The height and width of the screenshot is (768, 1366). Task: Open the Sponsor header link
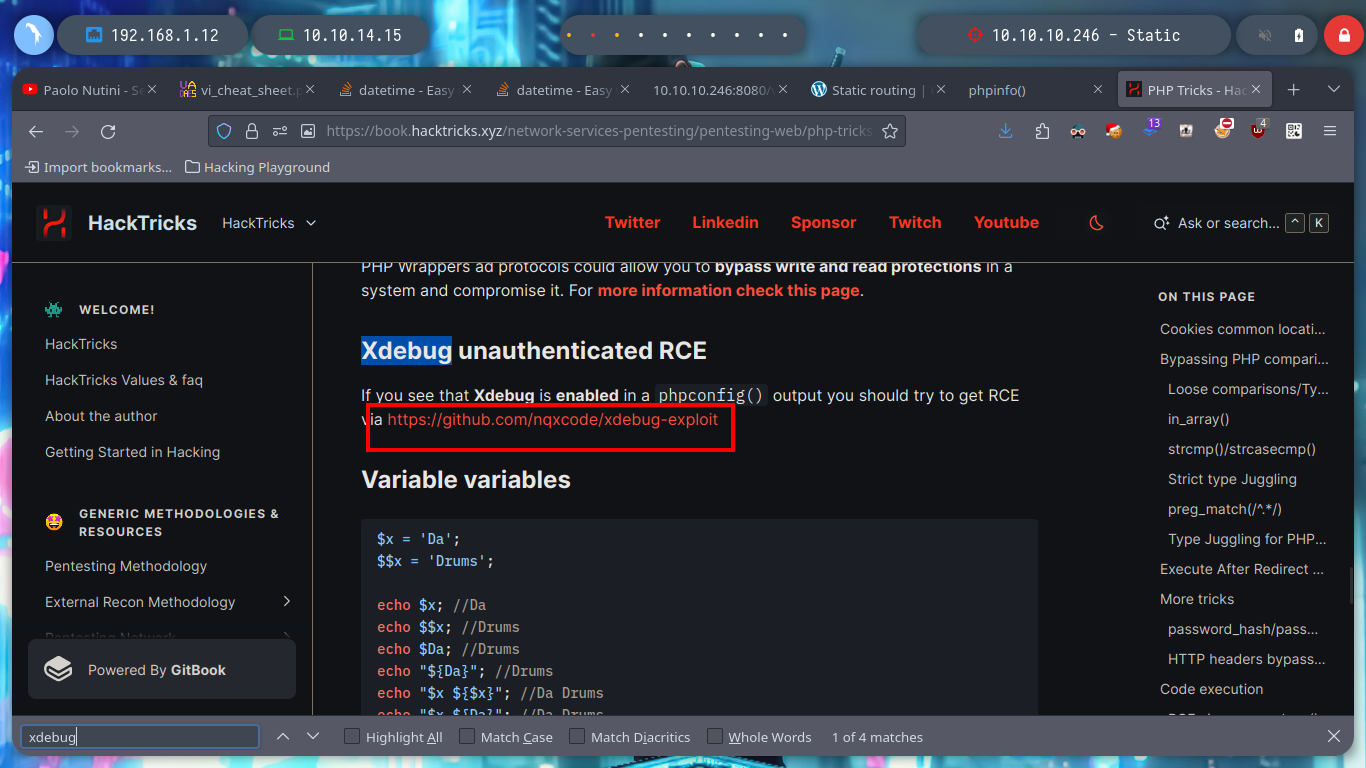click(x=823, y=223)
